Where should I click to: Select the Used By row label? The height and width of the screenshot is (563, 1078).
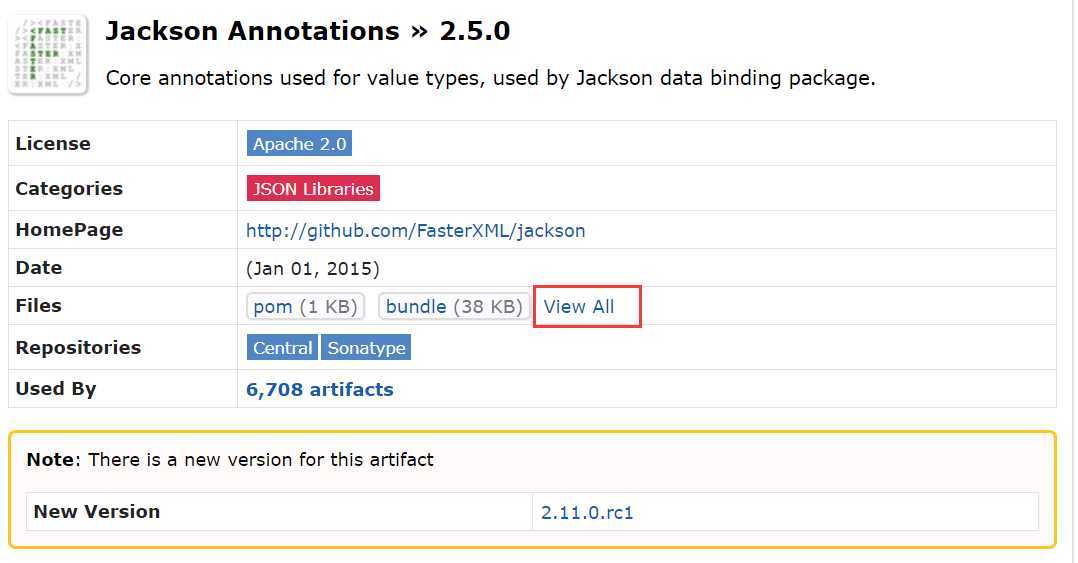point(56,389)
